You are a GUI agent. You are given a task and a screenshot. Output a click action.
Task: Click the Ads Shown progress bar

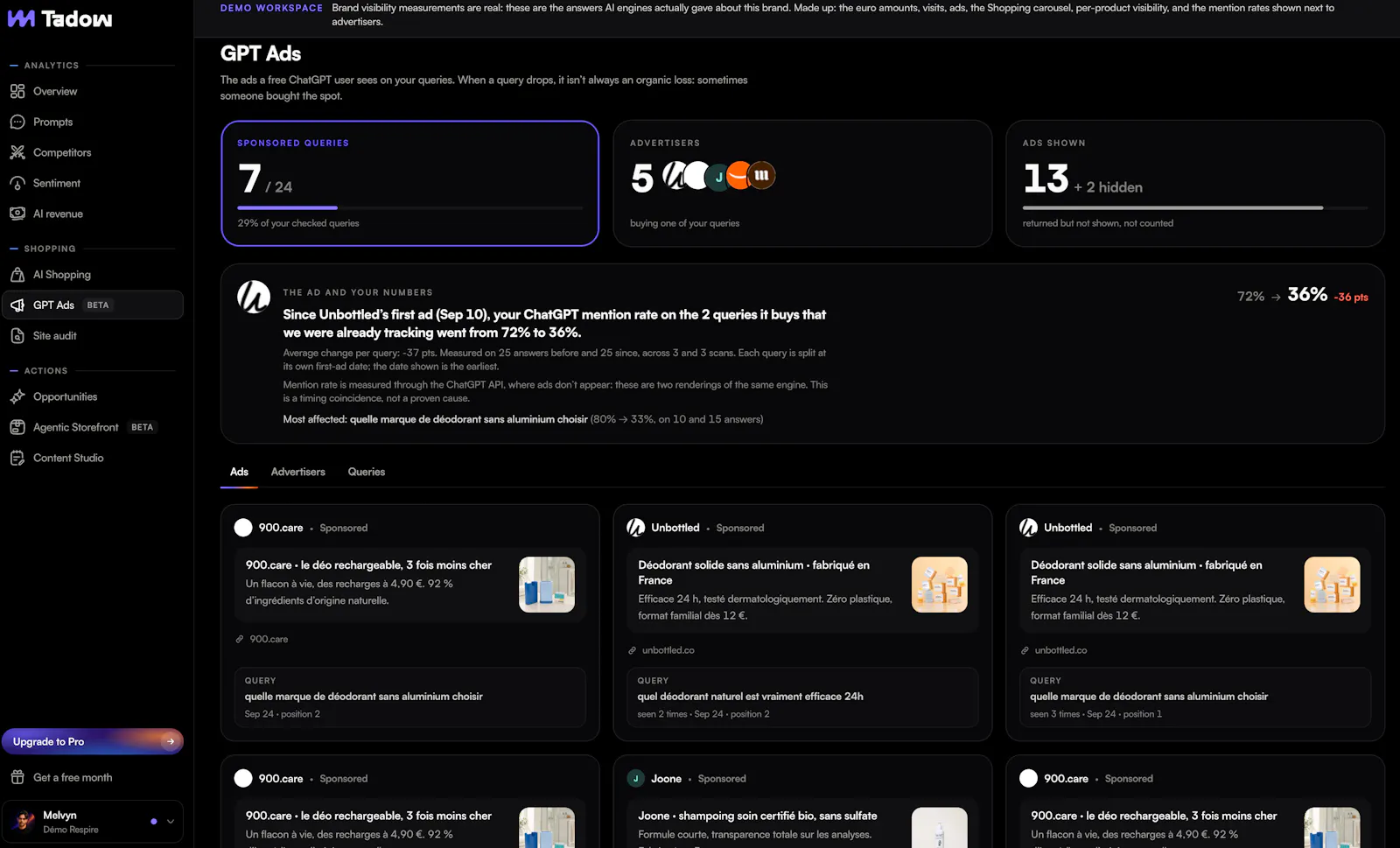[x=1194, y=207]
